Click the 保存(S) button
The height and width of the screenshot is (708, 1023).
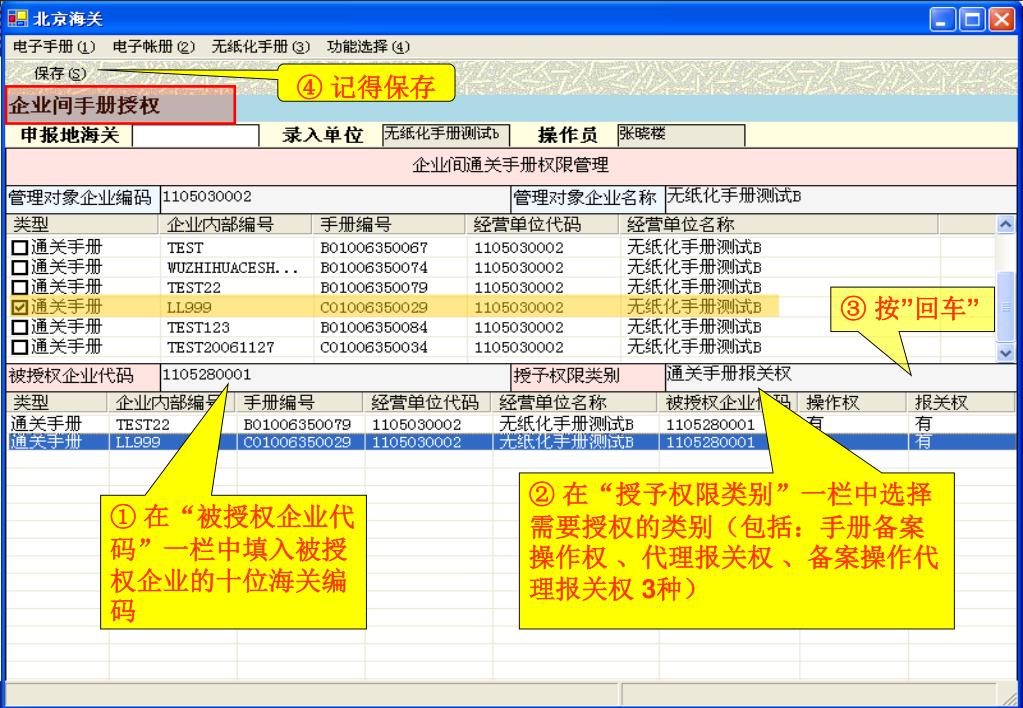click(x=60, y=73)
